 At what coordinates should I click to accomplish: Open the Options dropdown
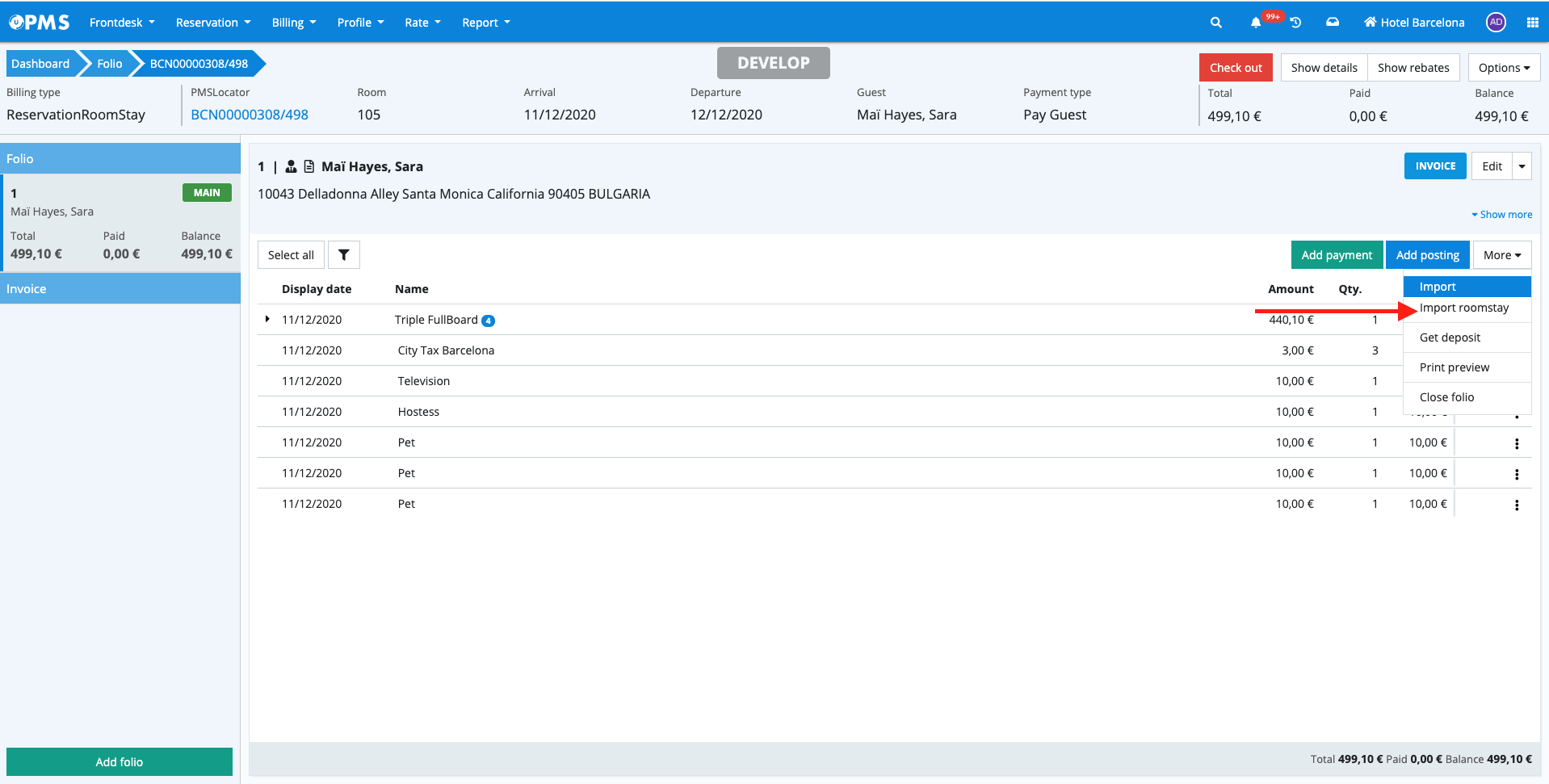pos(1504,68)
